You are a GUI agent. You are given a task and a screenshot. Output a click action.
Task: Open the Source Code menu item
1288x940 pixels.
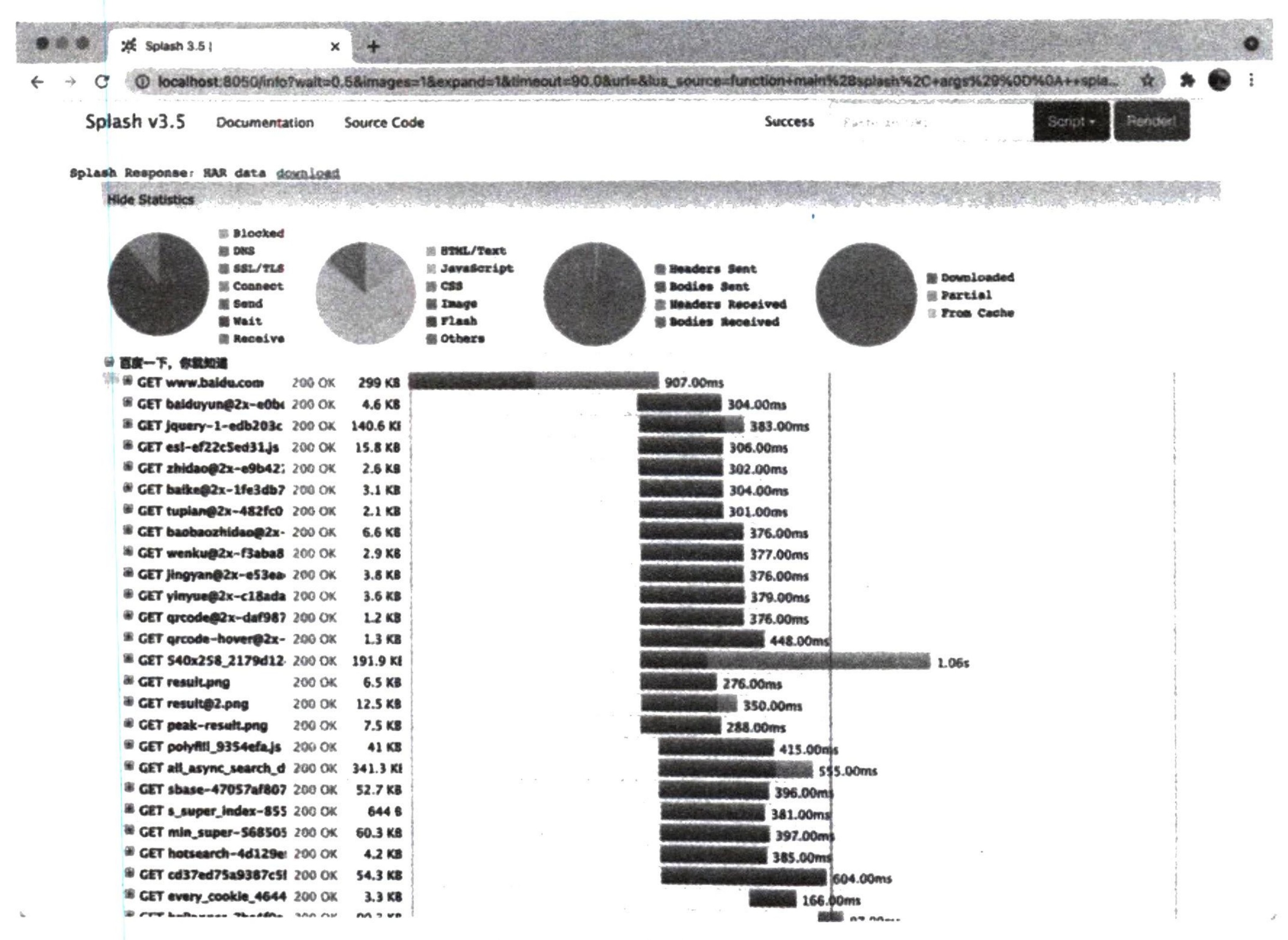[x=384, y=123]
